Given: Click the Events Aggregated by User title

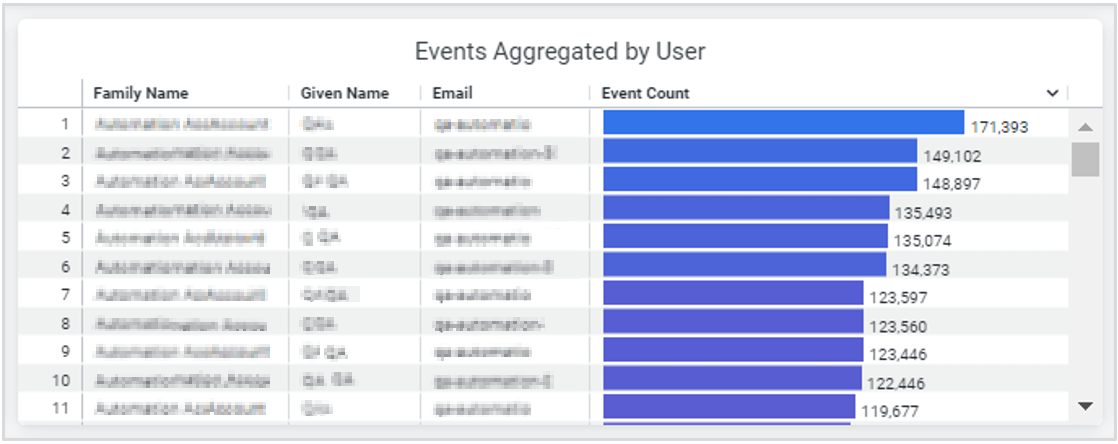Looking at the screenshot, I should [x=560, y=51].
